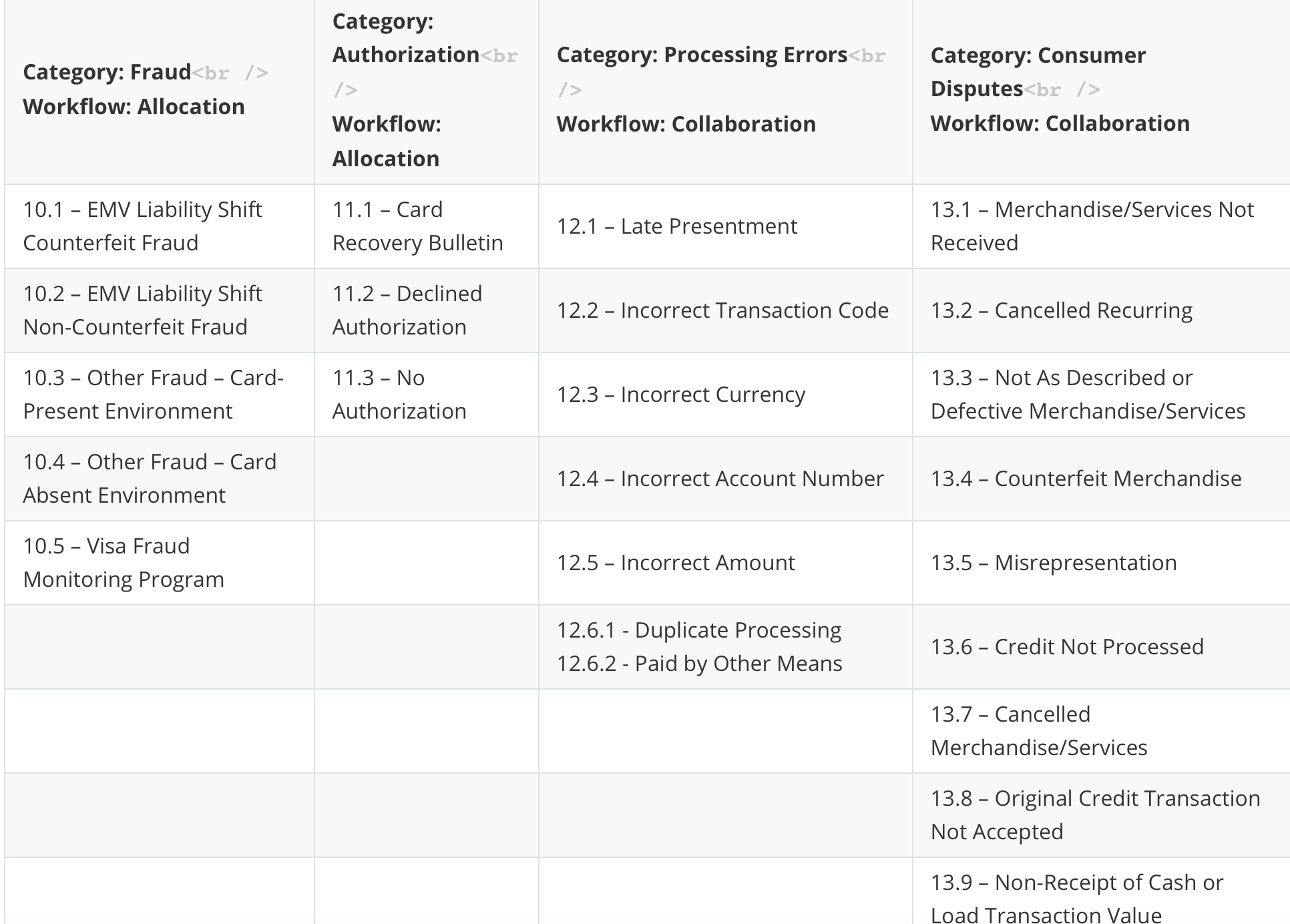Click the Category: Fraud column header
Image resolution: width=1290 pixels, height=924 pixels.
pos(134,89)
